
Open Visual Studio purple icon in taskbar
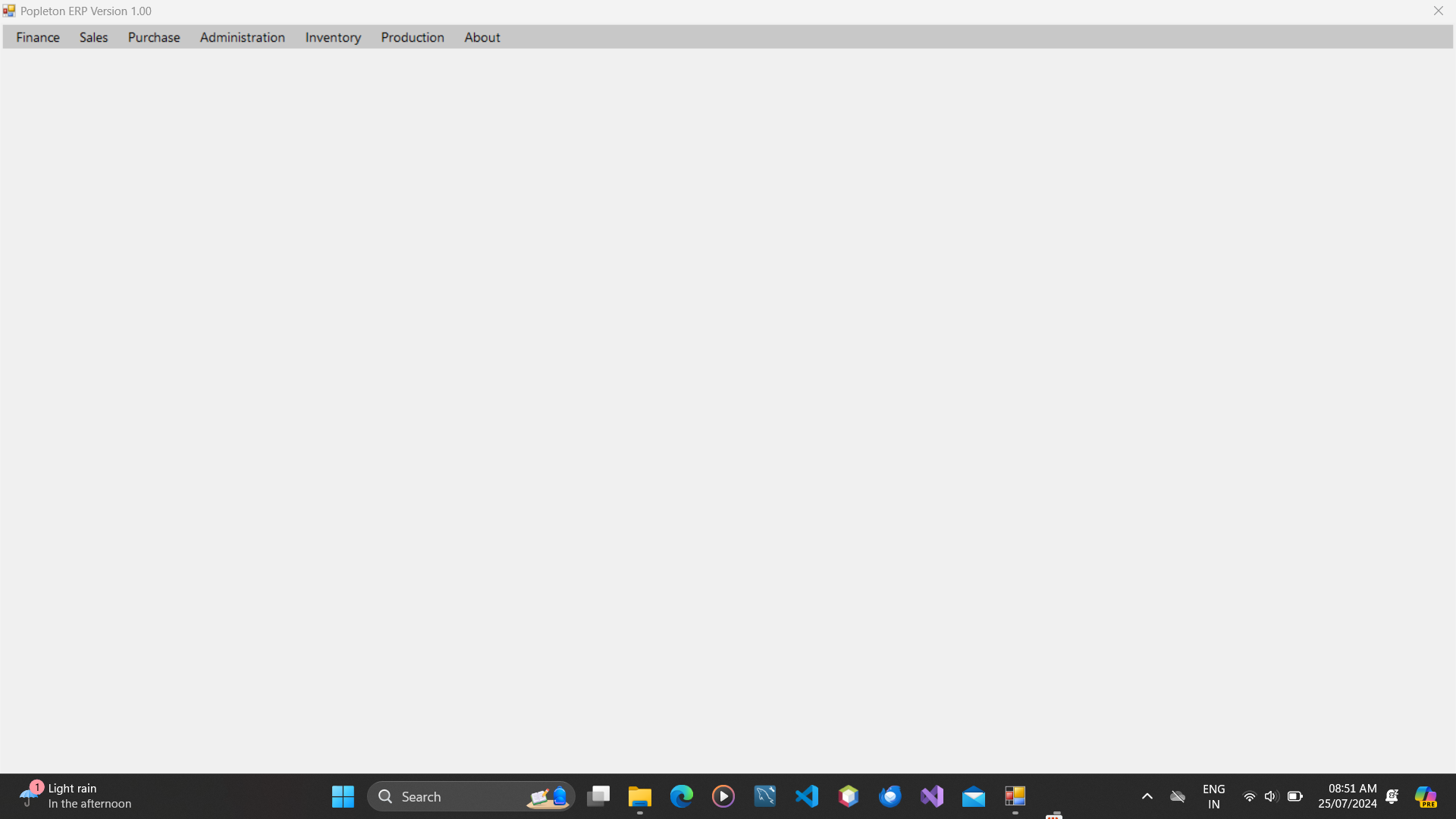pyautogui.click(x=932, y=796)
